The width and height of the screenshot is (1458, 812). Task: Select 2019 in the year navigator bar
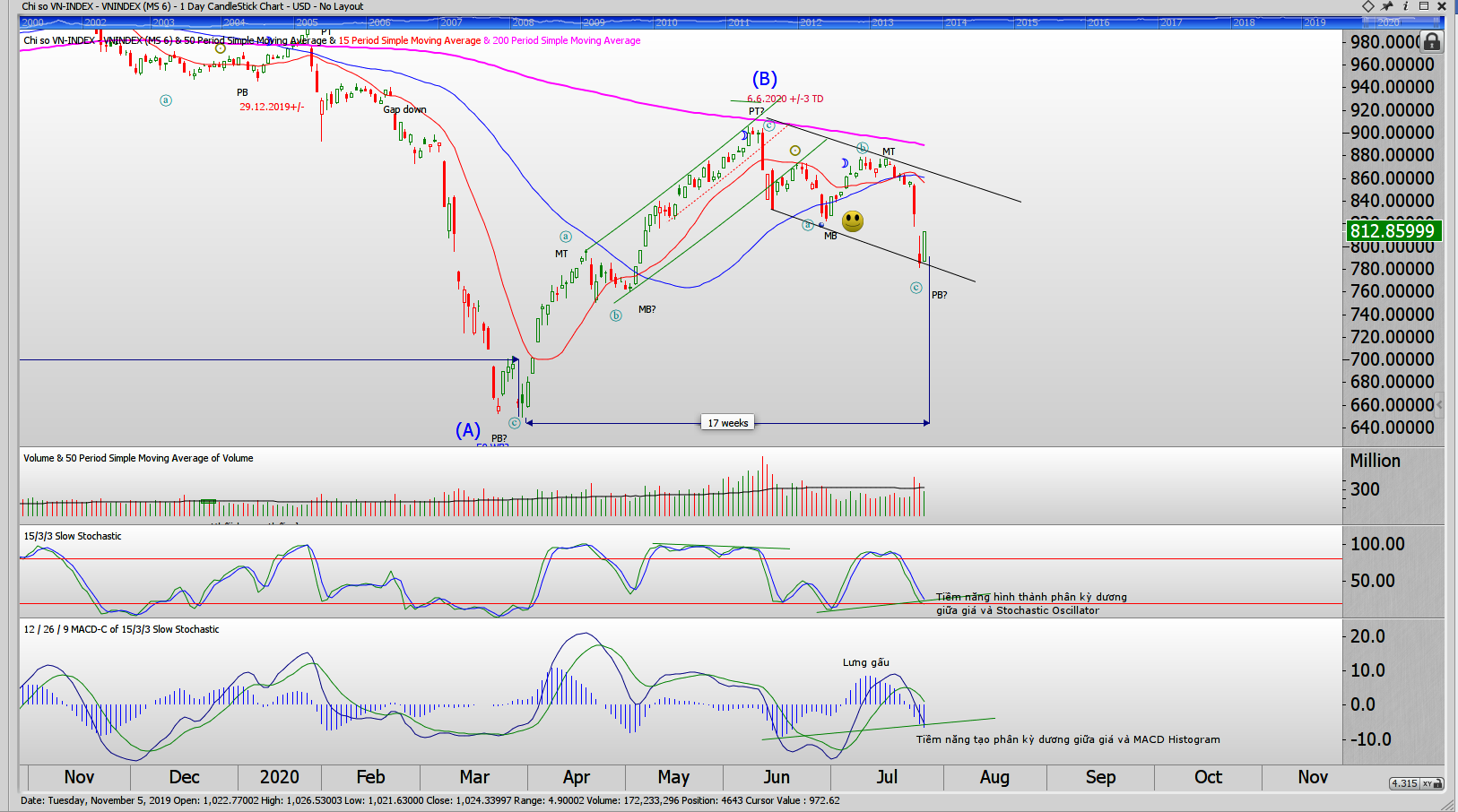1315,22
